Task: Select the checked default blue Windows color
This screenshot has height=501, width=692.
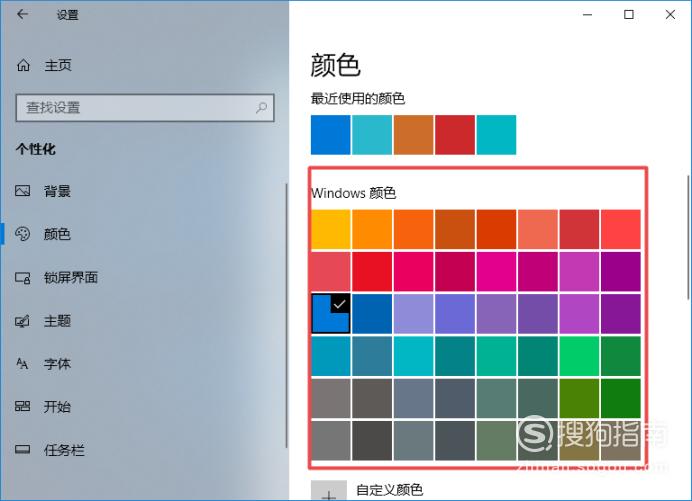Action: 331,314
